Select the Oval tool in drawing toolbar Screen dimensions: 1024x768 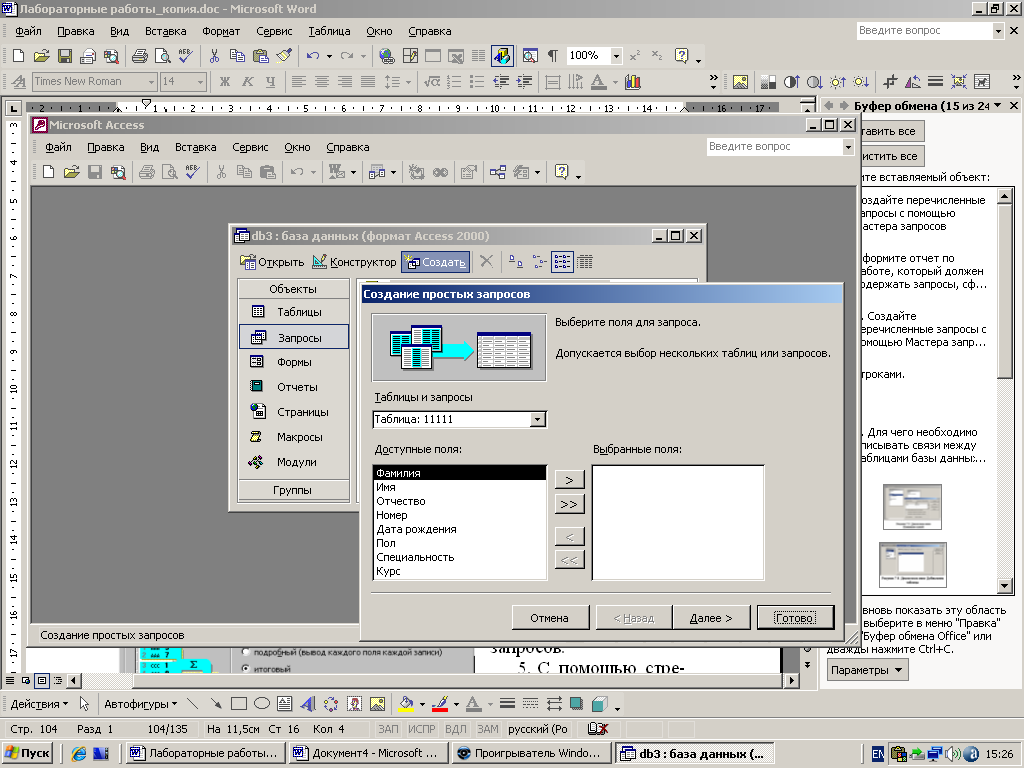(262, 704)
